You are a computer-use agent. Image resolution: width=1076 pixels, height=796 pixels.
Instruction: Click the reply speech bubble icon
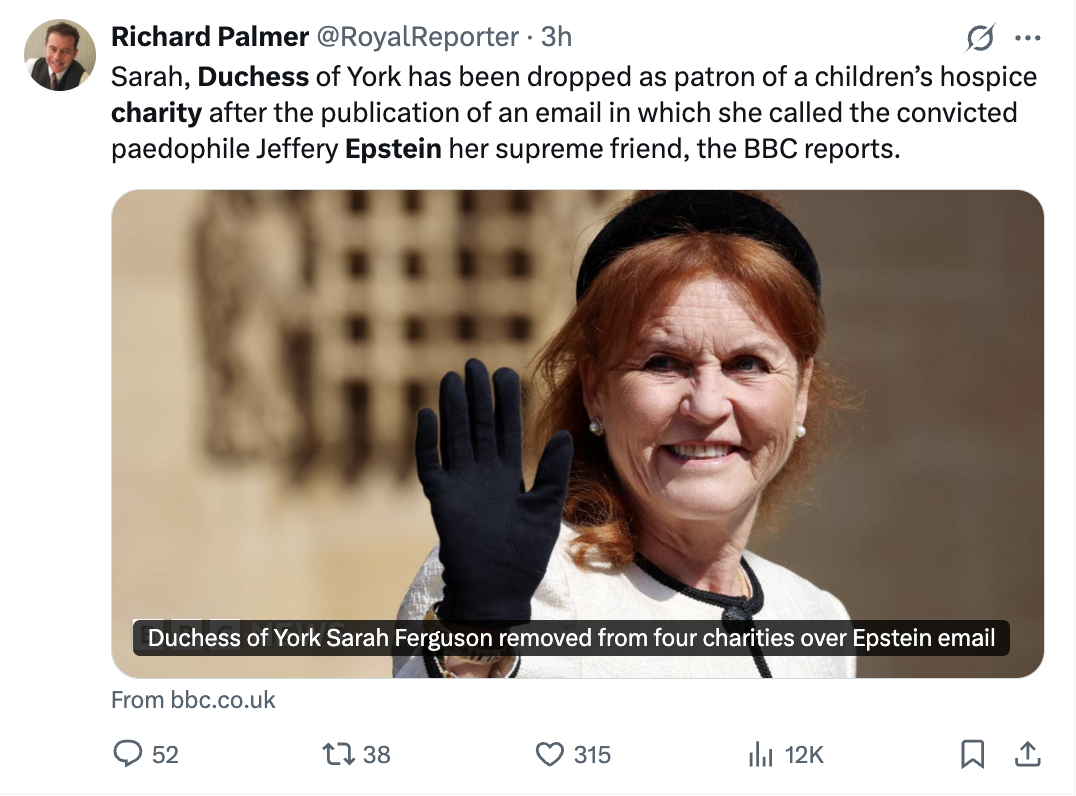pos(127,754)
